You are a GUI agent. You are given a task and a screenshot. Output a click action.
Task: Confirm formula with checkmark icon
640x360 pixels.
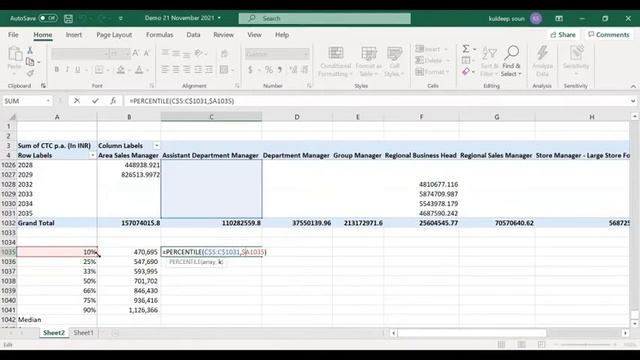tap(95, 101)
